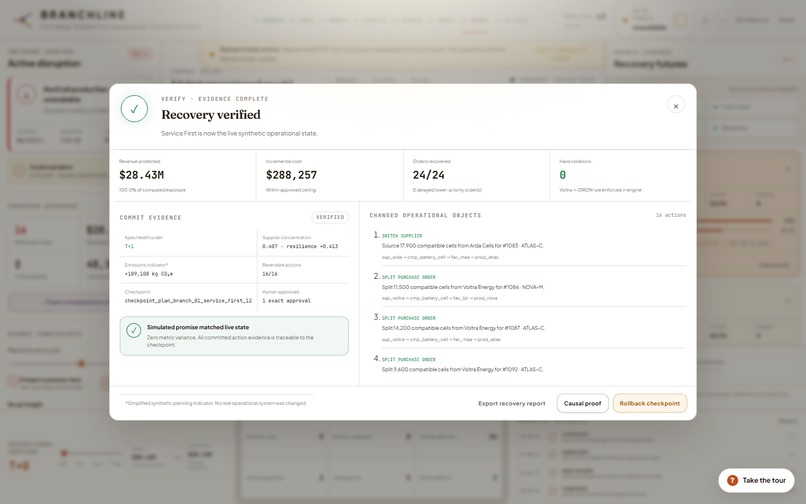
Task: Click the "CHANGED OPERATIONAL OBJECTS" header
Action: pyautogui.click(x=425, y=215)
